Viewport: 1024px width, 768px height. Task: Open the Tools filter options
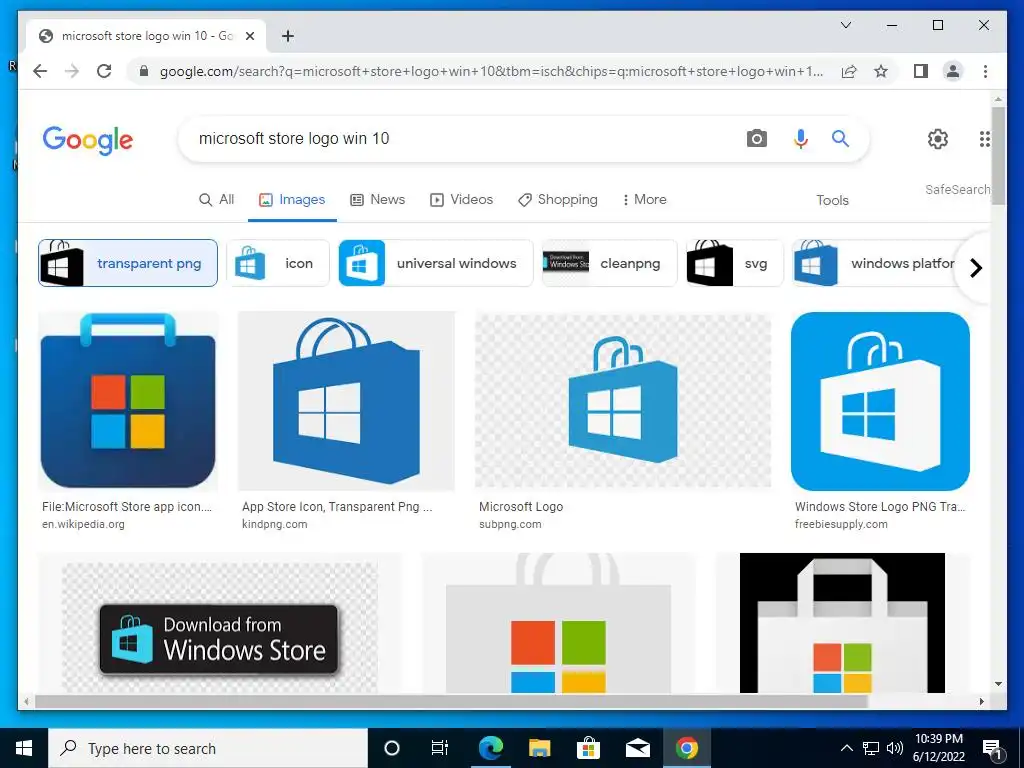pyautogui.click(x=832, y=200)
